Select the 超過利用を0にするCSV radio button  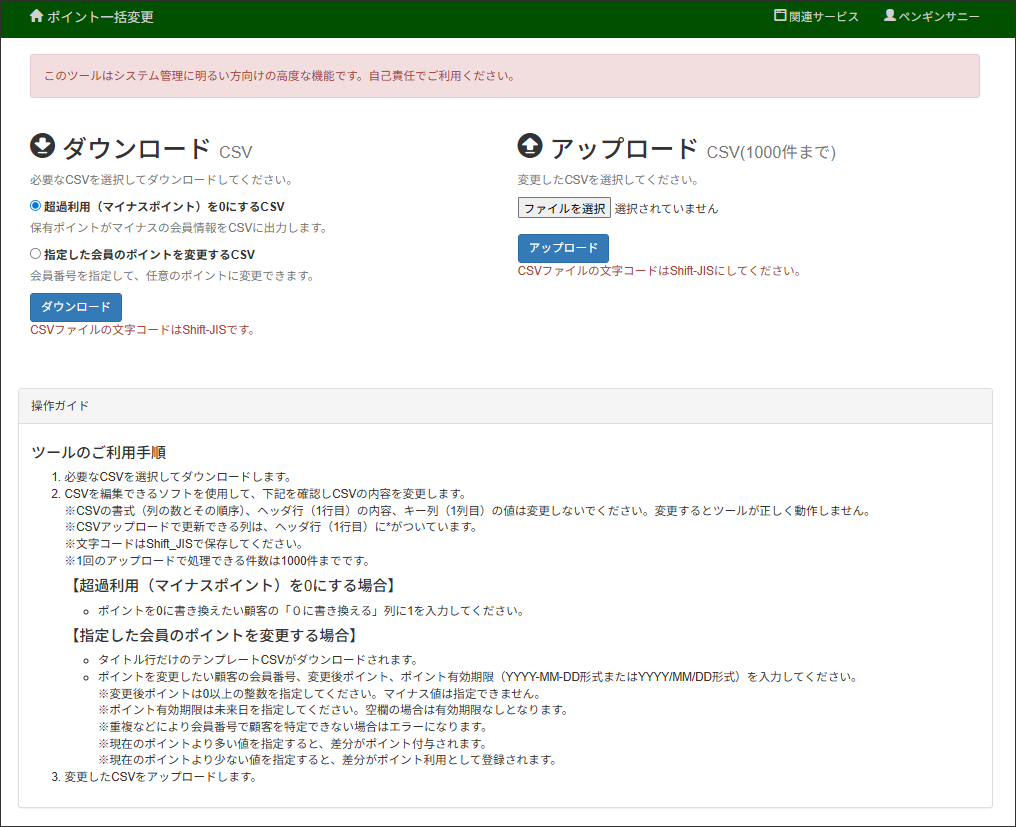click(36, 206)
